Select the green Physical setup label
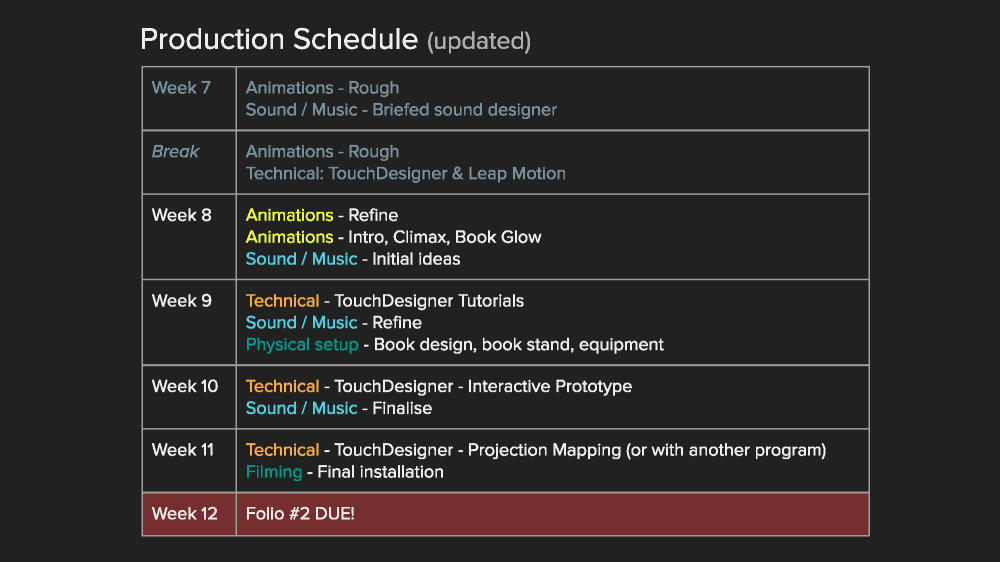 [302, 344]
